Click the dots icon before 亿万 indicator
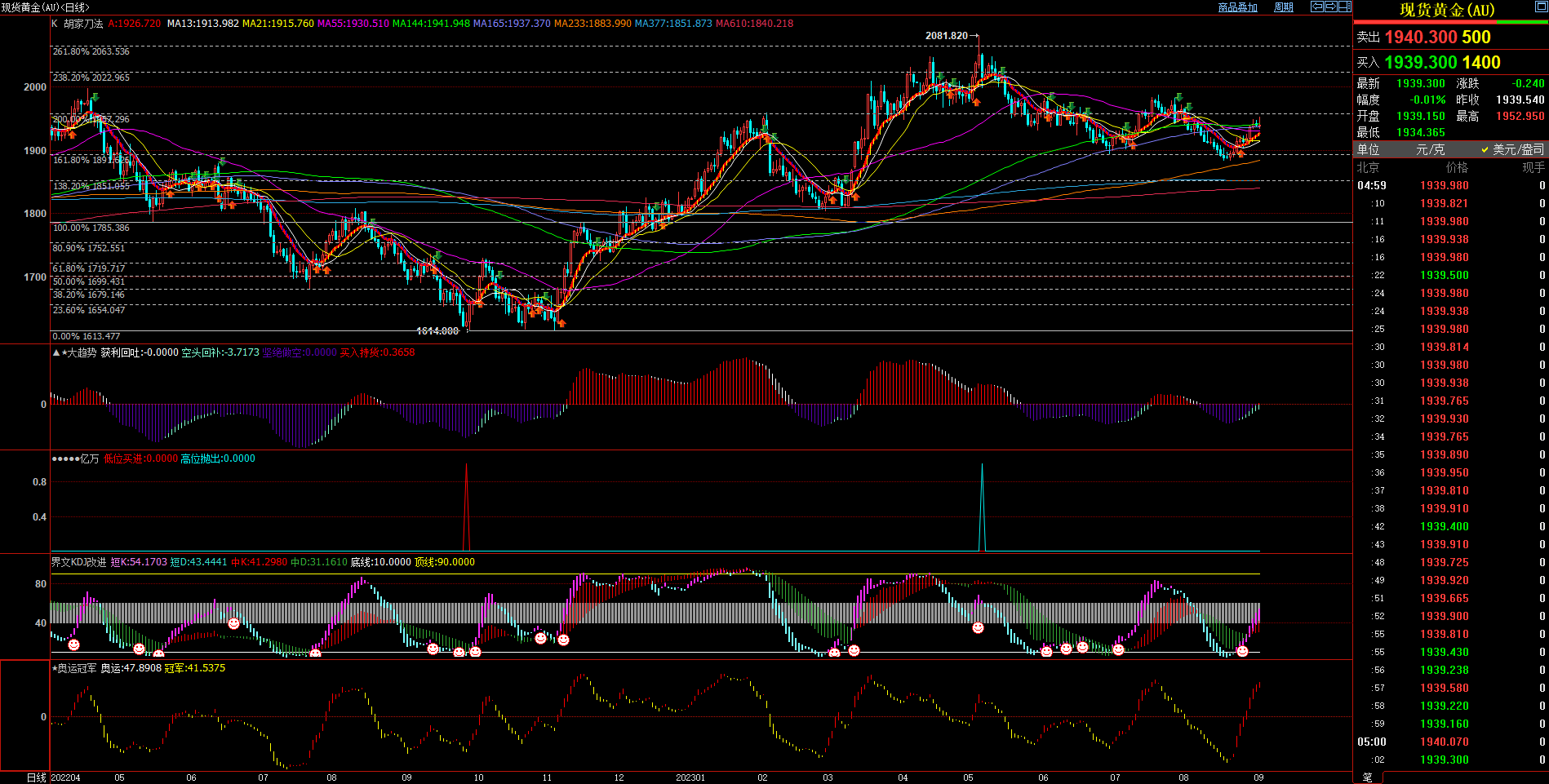The image size is (1549, 784). pyautogui.click(x=64, y=459)
